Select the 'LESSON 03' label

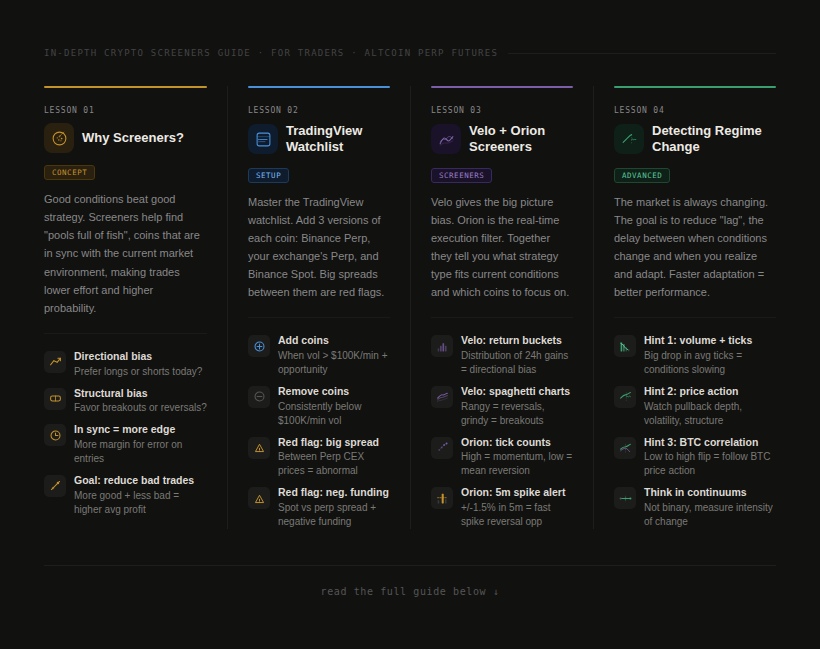point(456,110)
